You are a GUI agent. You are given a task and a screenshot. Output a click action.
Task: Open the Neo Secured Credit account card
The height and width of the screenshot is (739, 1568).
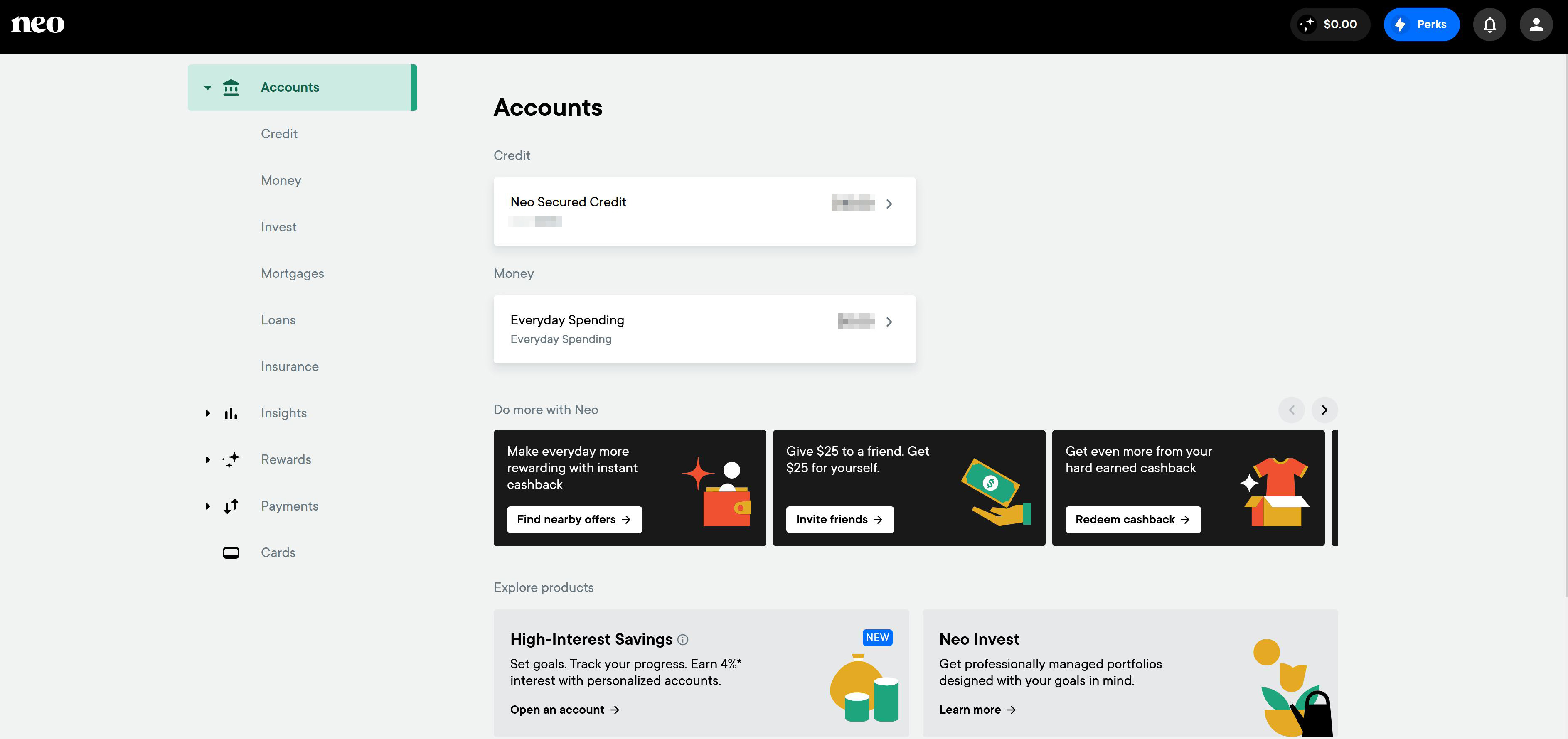(x=704, y=211)
